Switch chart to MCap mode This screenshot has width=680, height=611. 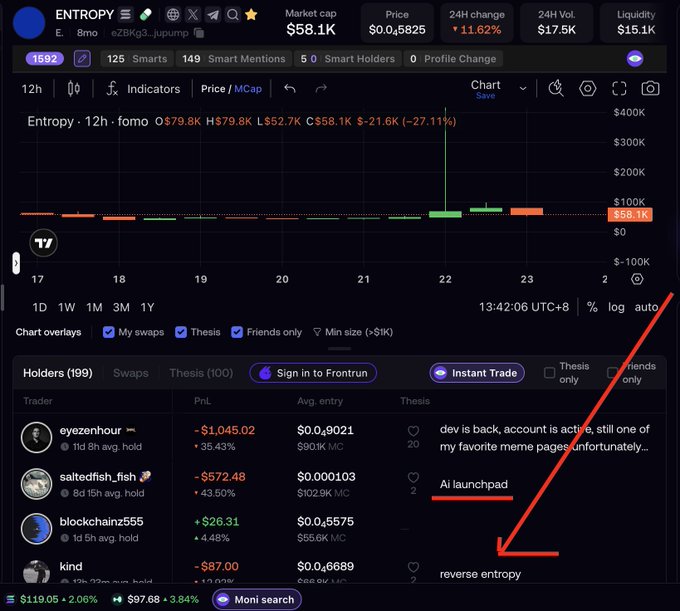point(248,89)
